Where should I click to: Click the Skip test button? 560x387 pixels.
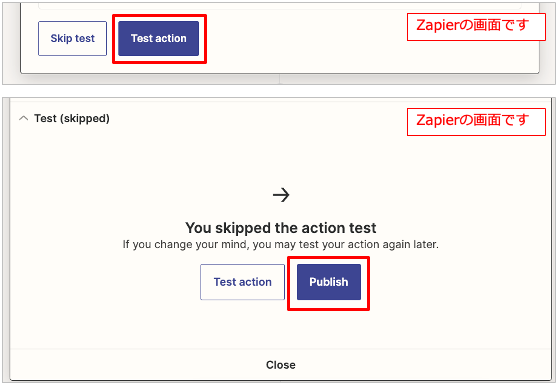coord(72,38)
